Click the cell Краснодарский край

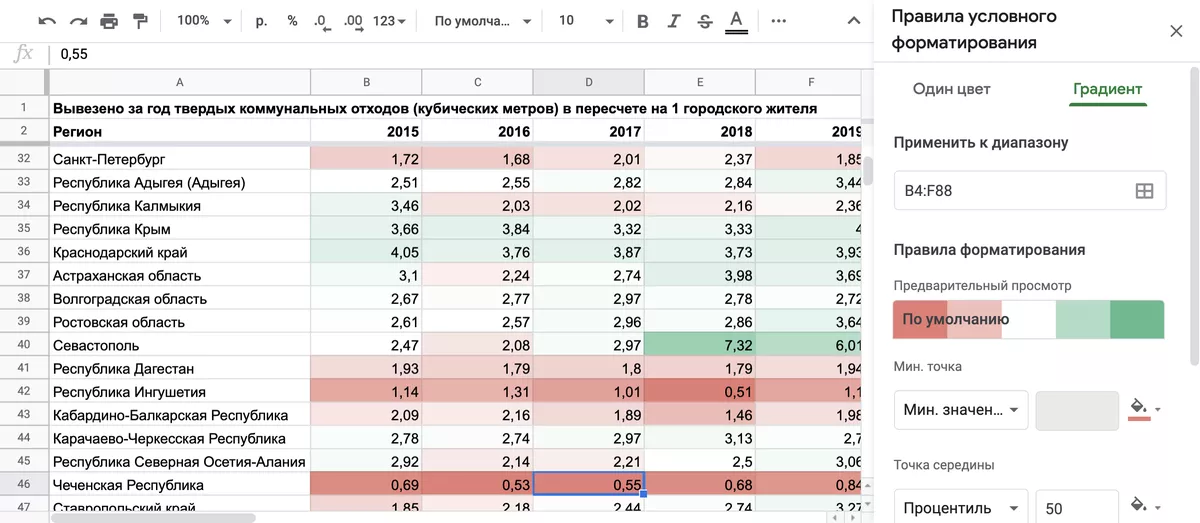pos(179,252)
